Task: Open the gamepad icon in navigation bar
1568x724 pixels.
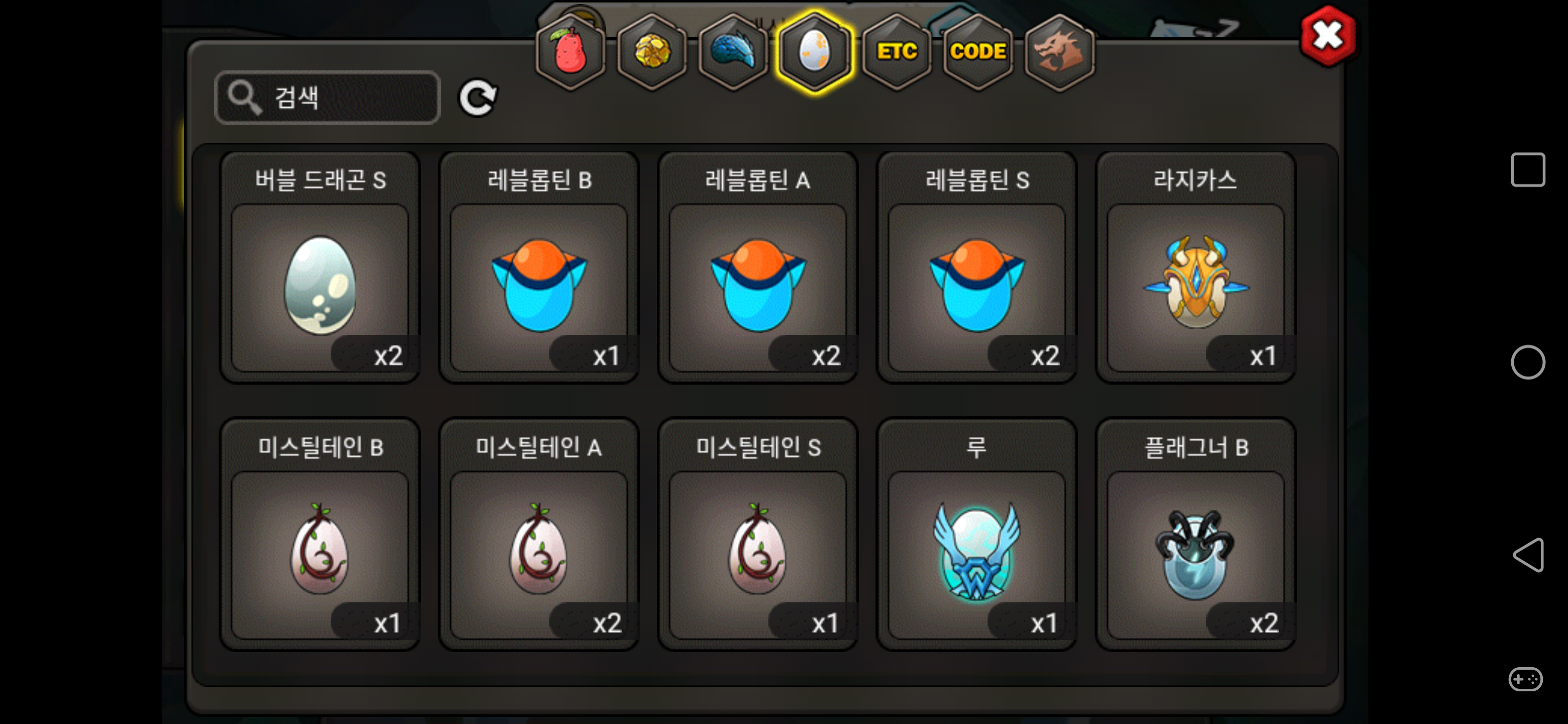Action: click(x=1526, y=679)
